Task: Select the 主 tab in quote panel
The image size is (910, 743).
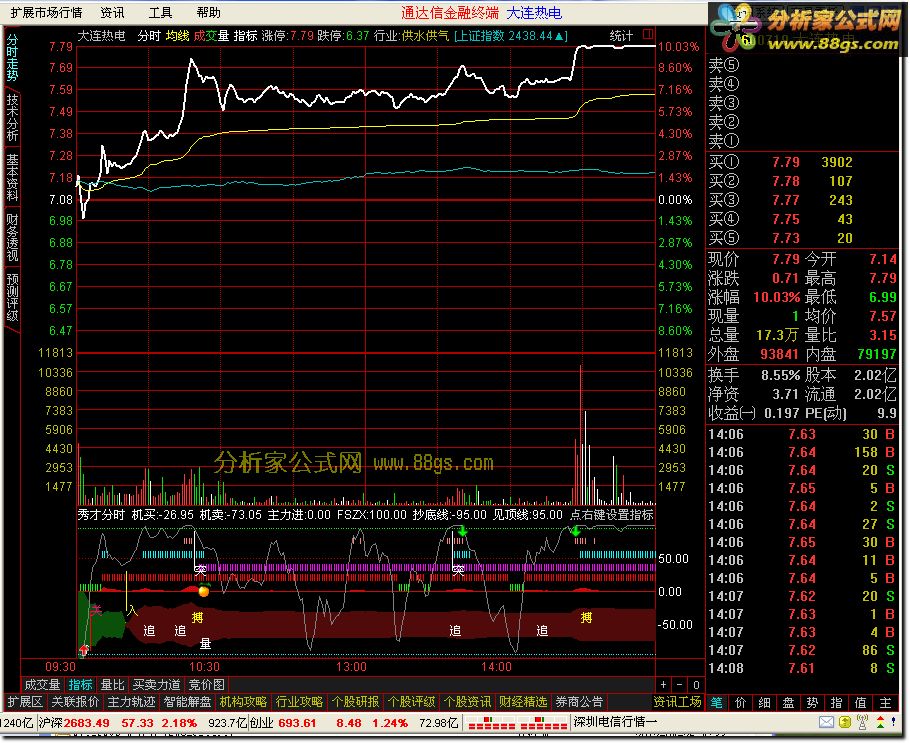Action: [885, 702]
